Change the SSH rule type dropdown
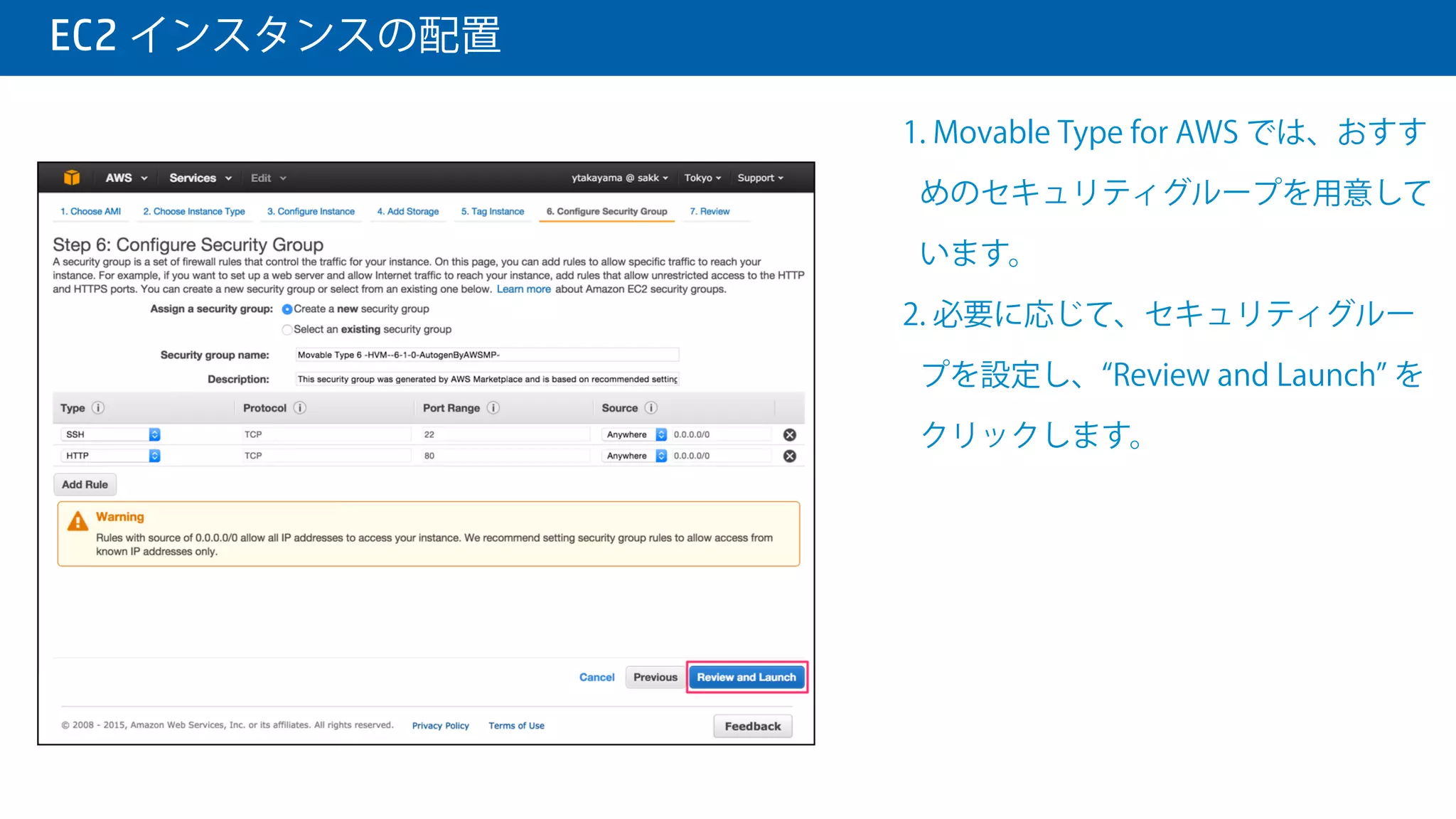This screenshot has width=1456, height=819. (x=110, y=434)
